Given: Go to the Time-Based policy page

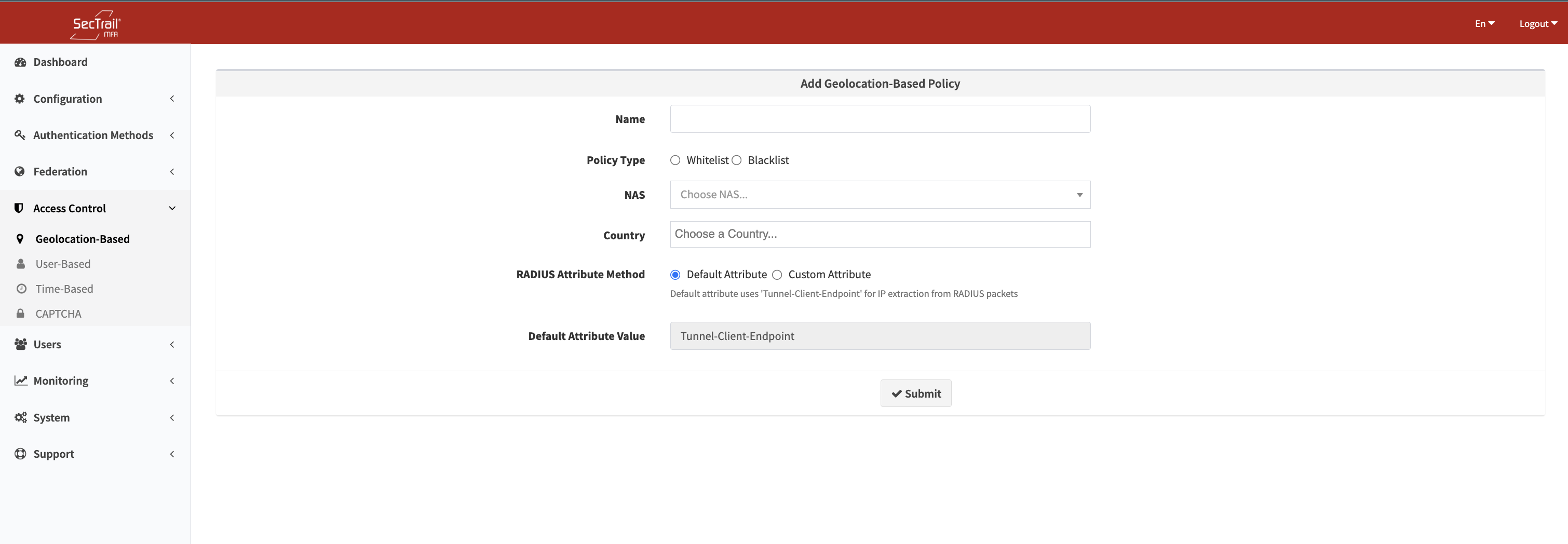Looking at the screenshot, I should (x=64, y=289).
